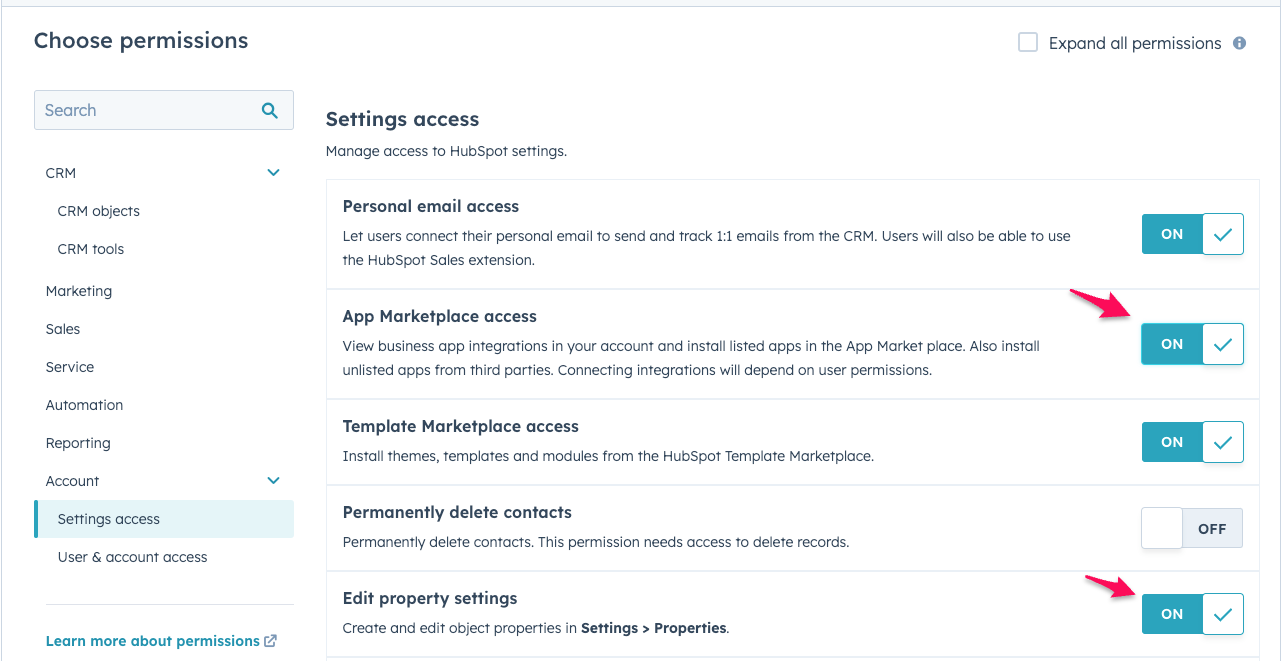Enable Permanently delete contacts toggle

pyautogui.click(x=1192, y=528)
